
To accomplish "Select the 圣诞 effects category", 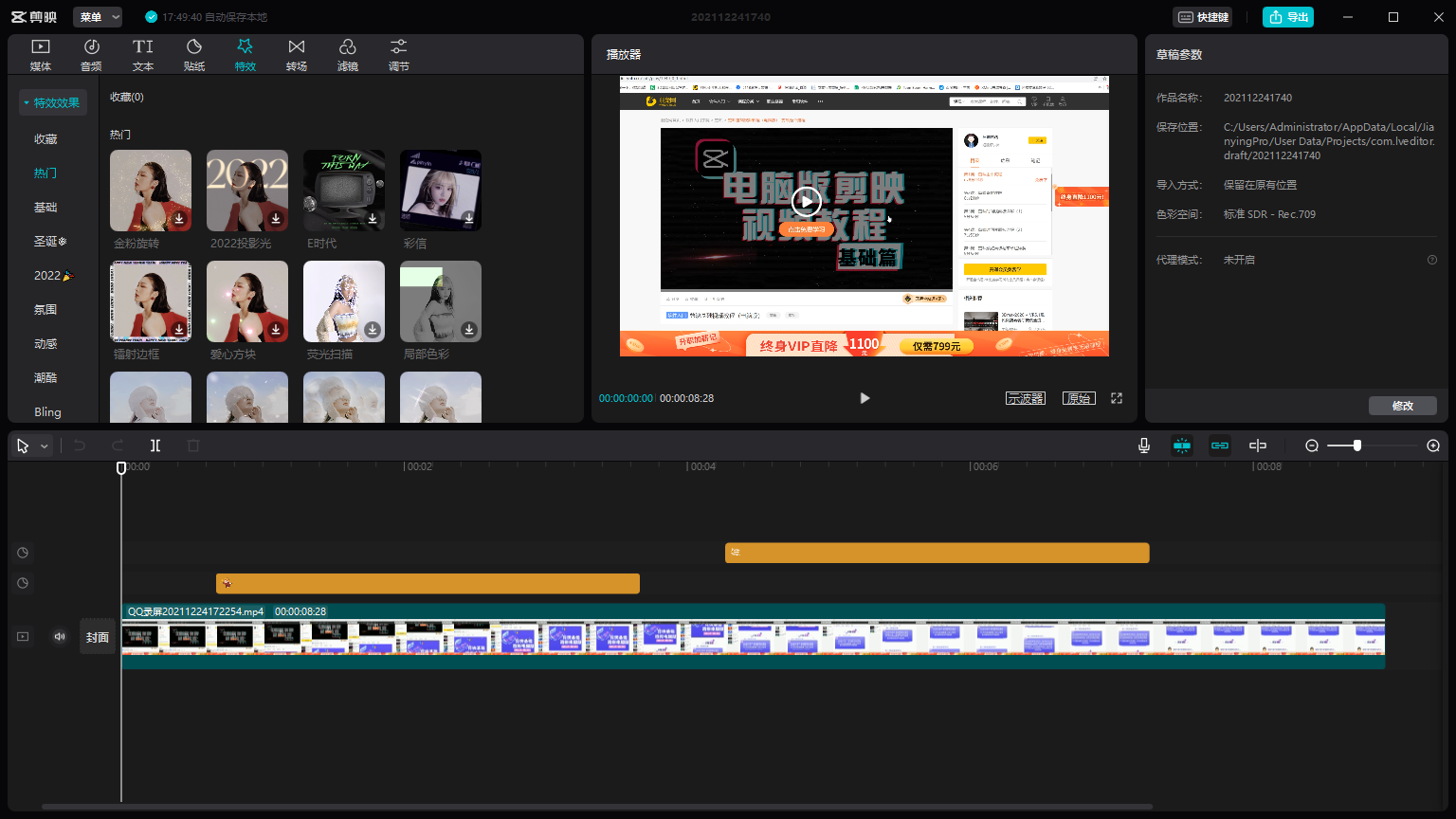I will [x=50, y=241].
